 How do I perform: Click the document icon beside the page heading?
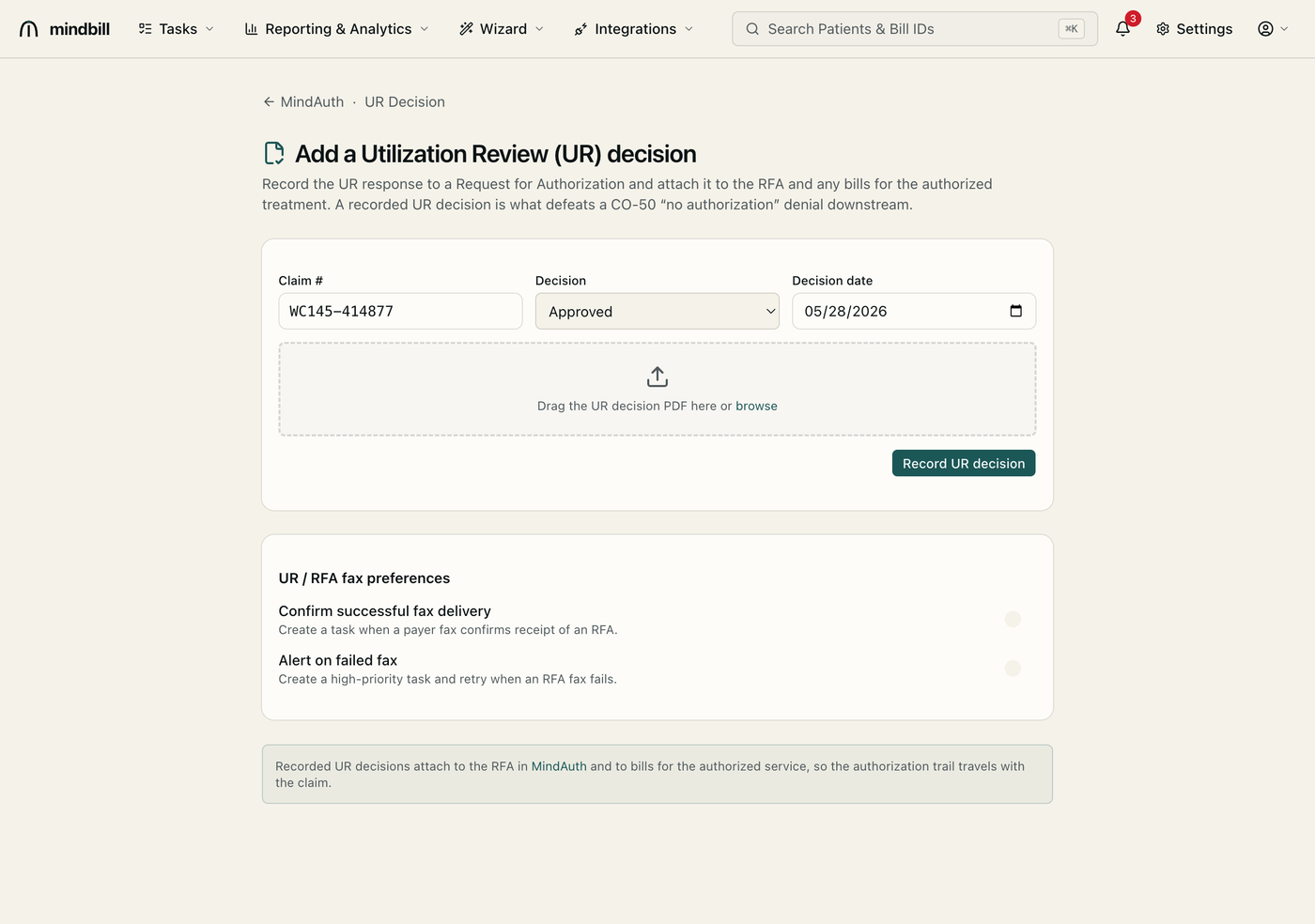(x=273, y=153)
